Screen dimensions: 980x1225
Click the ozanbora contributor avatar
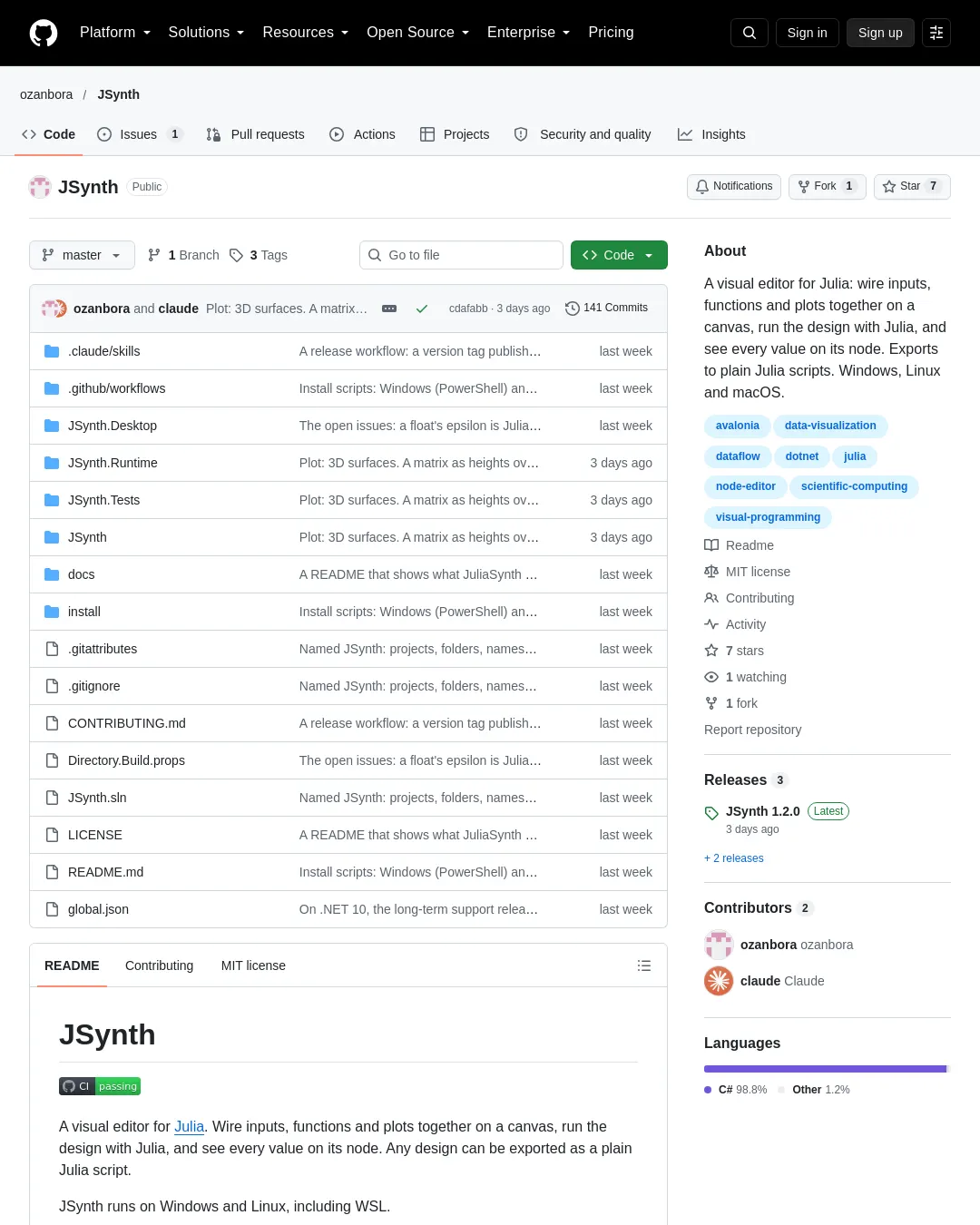[x=719, y=945]
